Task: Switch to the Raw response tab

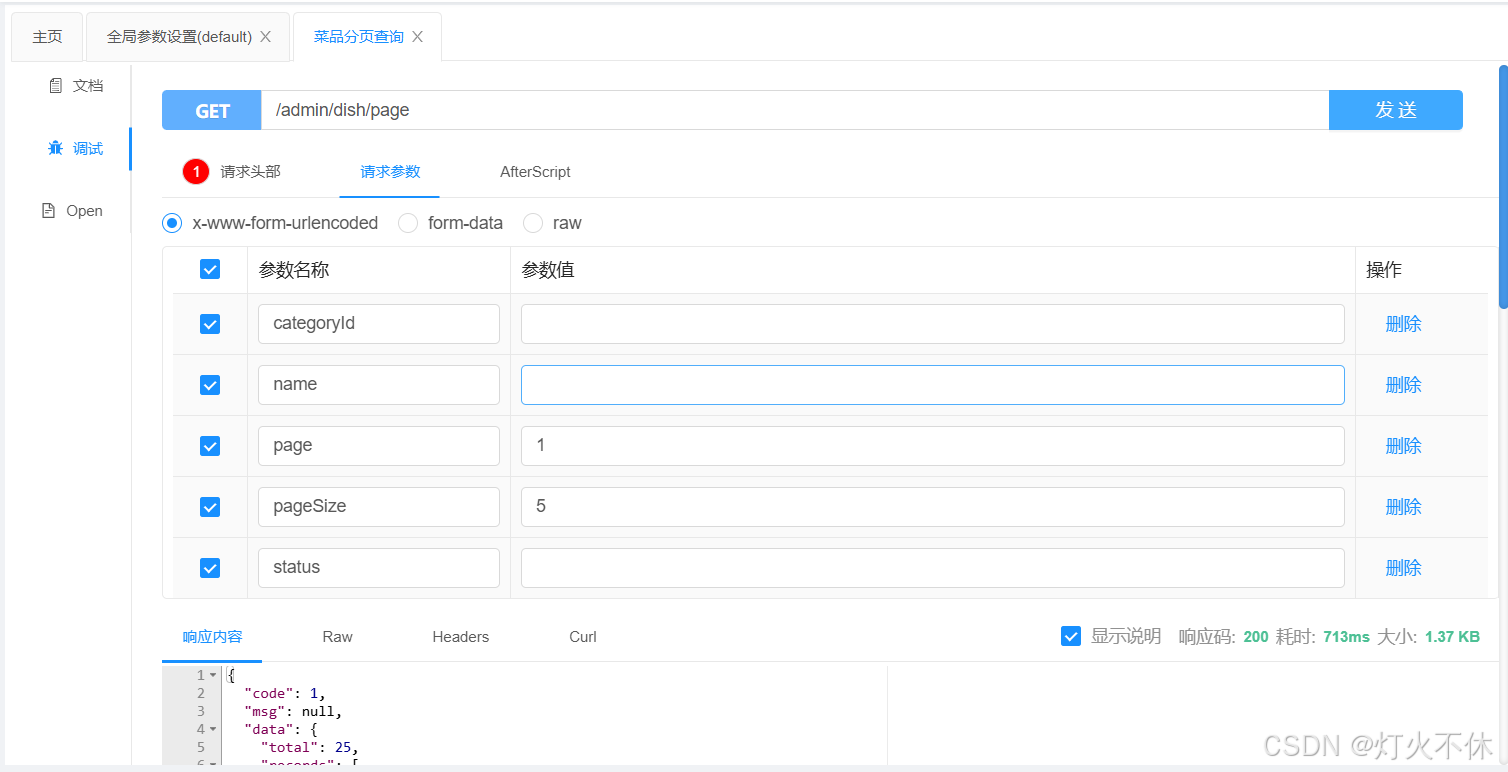Action: point(337,637)
